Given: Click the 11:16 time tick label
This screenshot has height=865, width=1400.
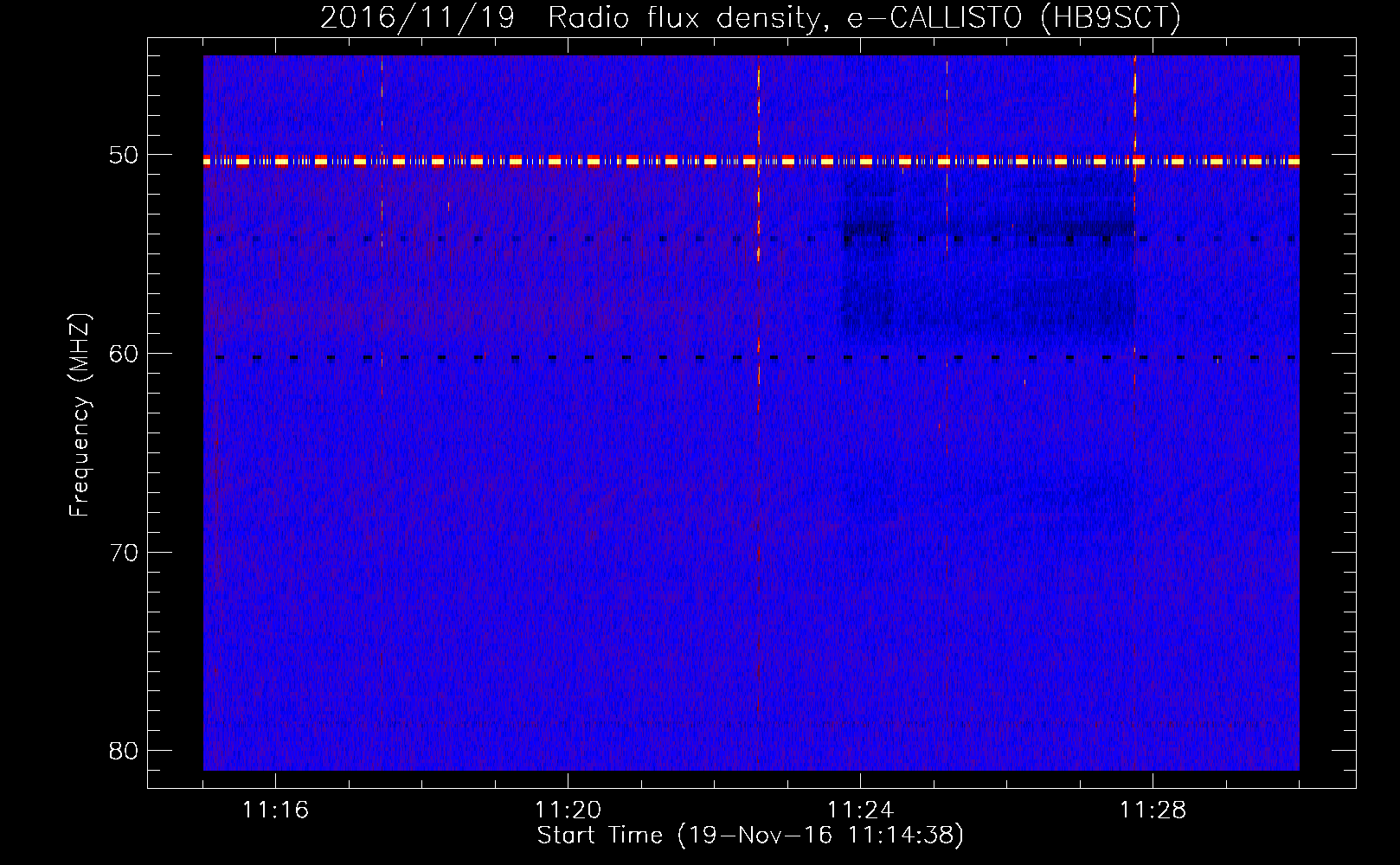Looking at the screenshot, I should (275, 811).
